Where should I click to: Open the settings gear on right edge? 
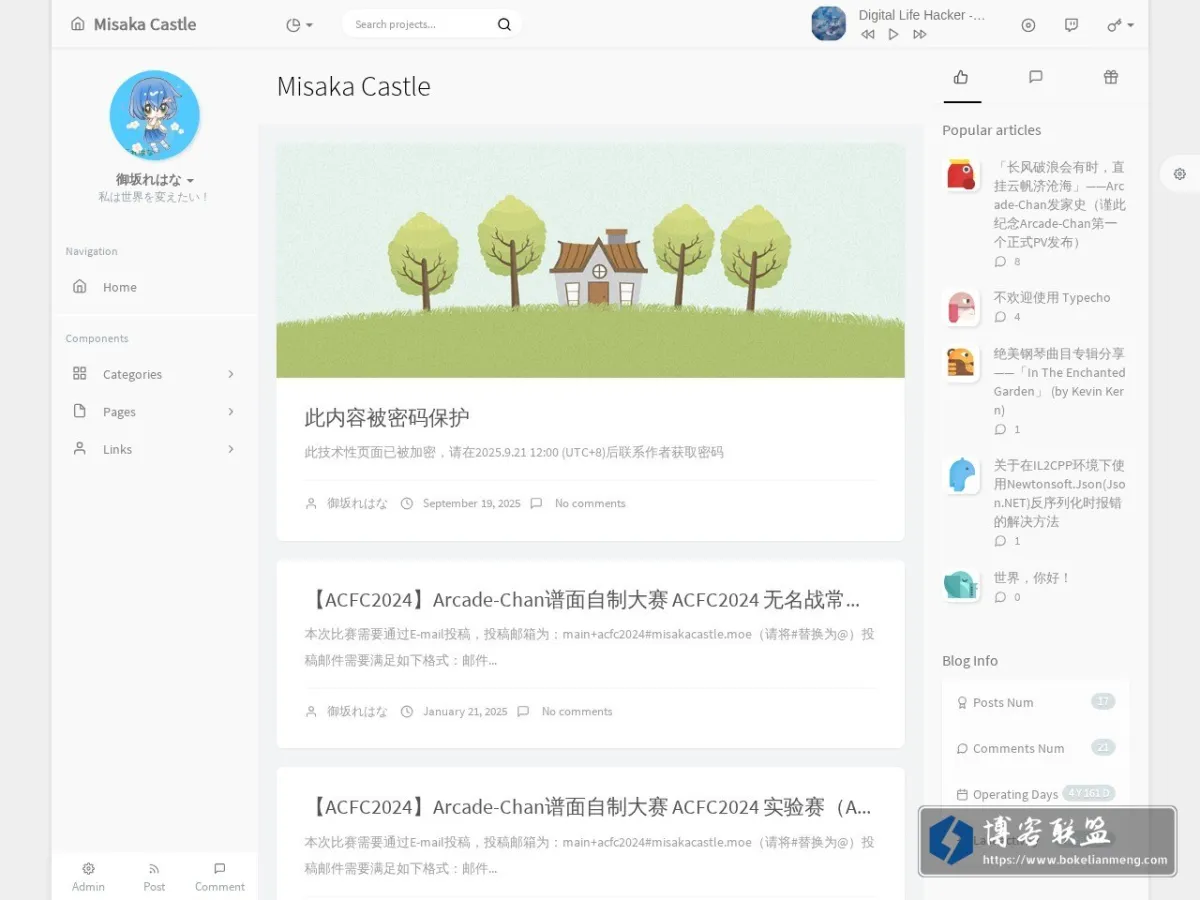coord(1180,174)
